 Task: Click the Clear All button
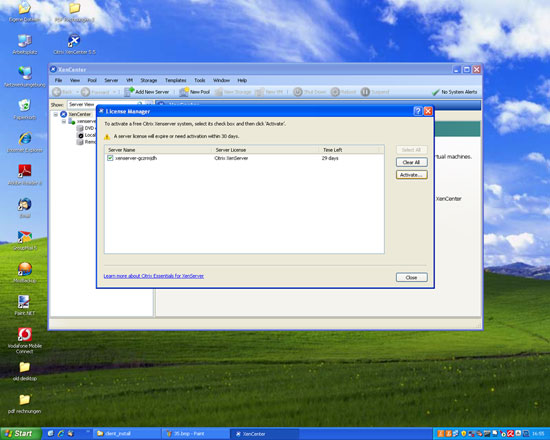411,162
